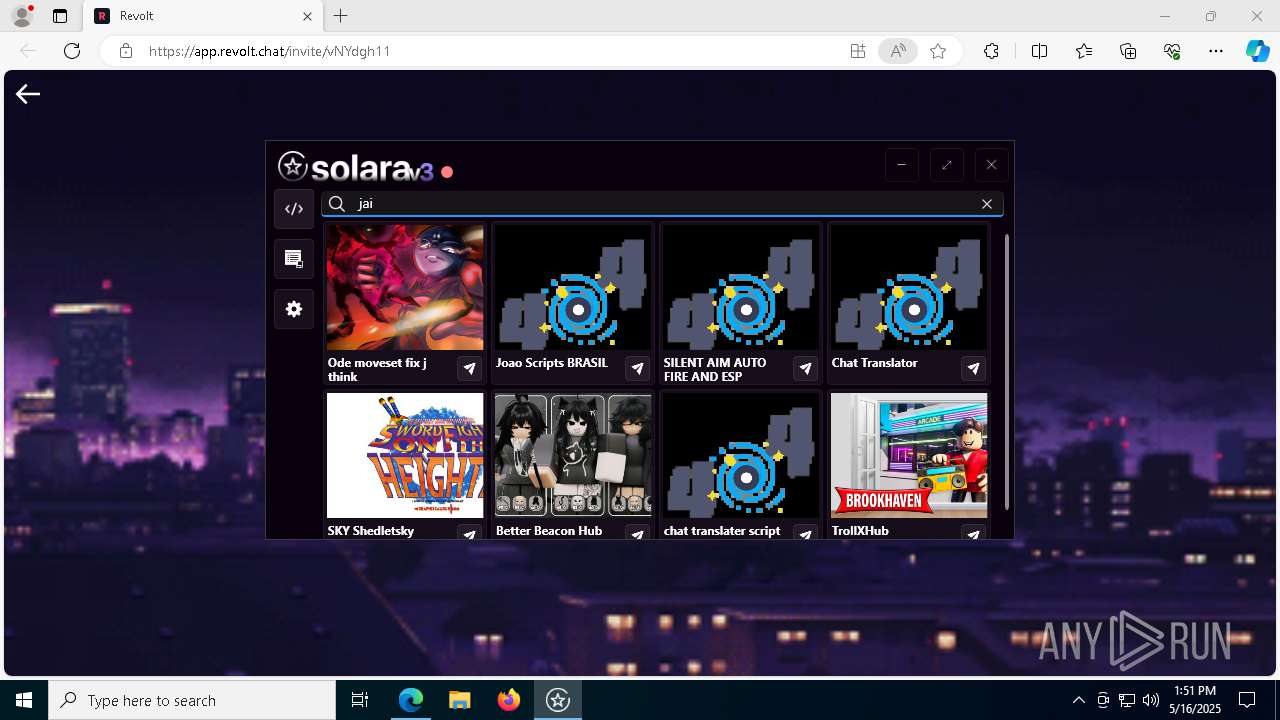Screen dimensions: 1280x720
Task: Go back with the Revolt page arrow
Action: 28,94
